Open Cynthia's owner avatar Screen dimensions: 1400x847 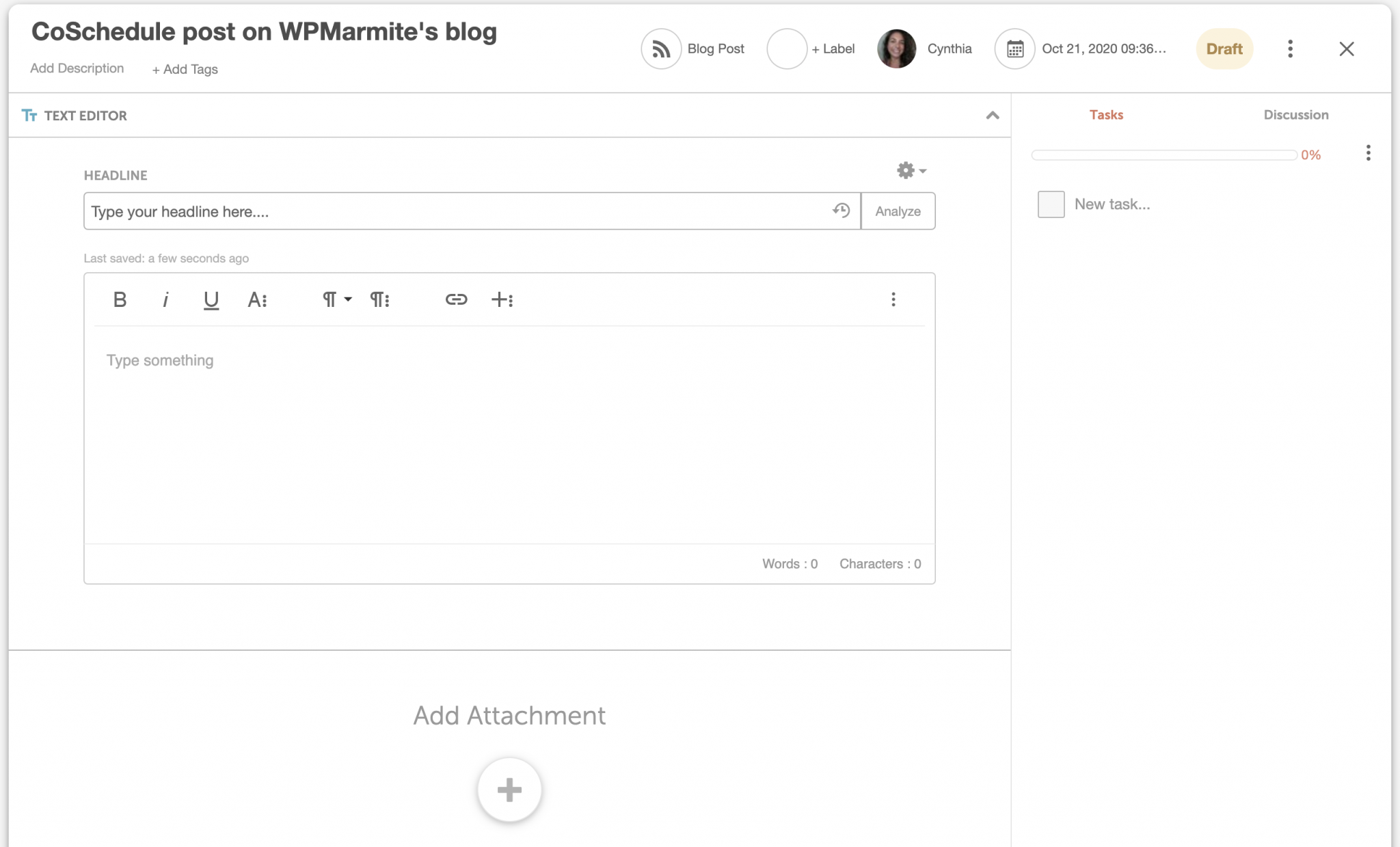click(x=897, y=49)
